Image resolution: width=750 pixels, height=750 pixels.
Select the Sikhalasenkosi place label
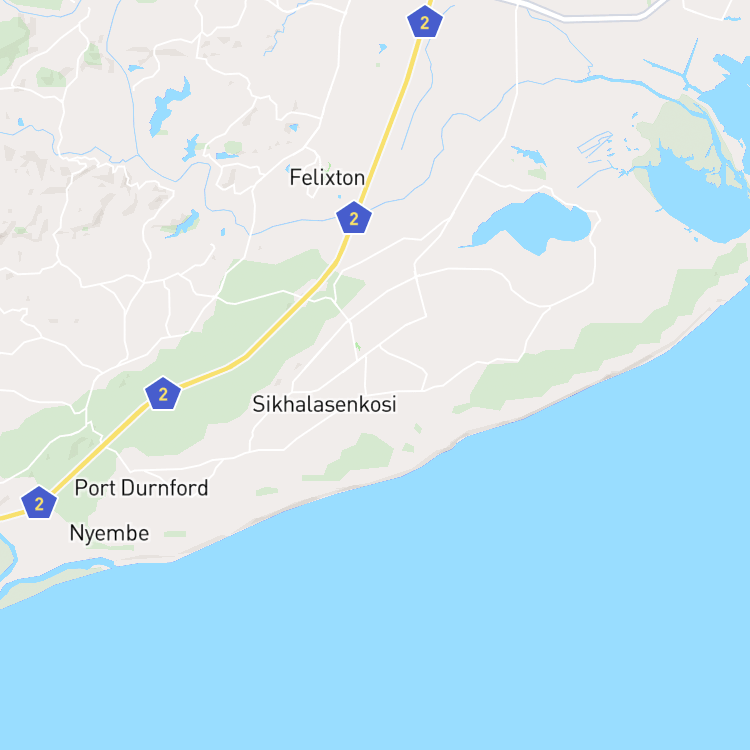[x=324, y=404]
